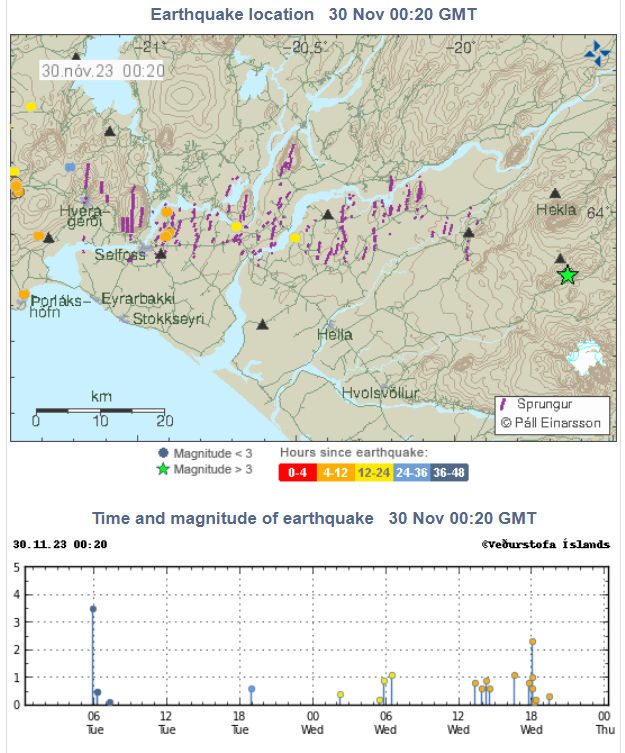
Task: Click the Selfoss town label on the map
Action: [x=119, y=254]
